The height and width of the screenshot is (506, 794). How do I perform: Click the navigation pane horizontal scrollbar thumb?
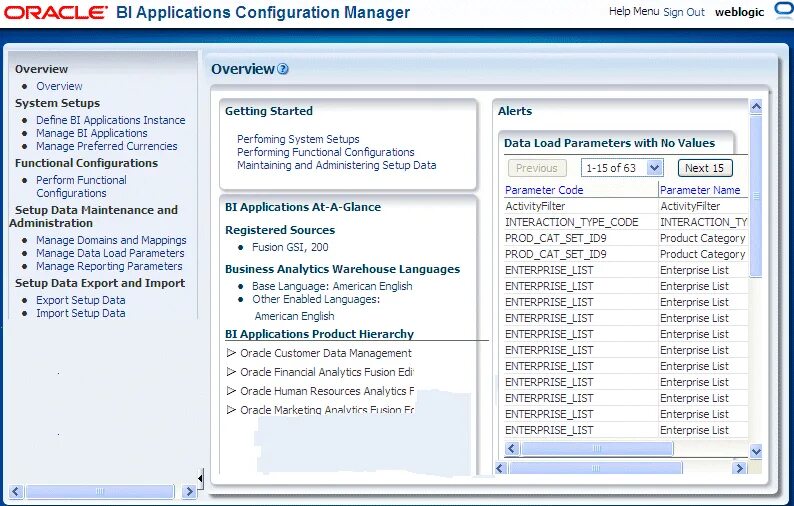100,491
